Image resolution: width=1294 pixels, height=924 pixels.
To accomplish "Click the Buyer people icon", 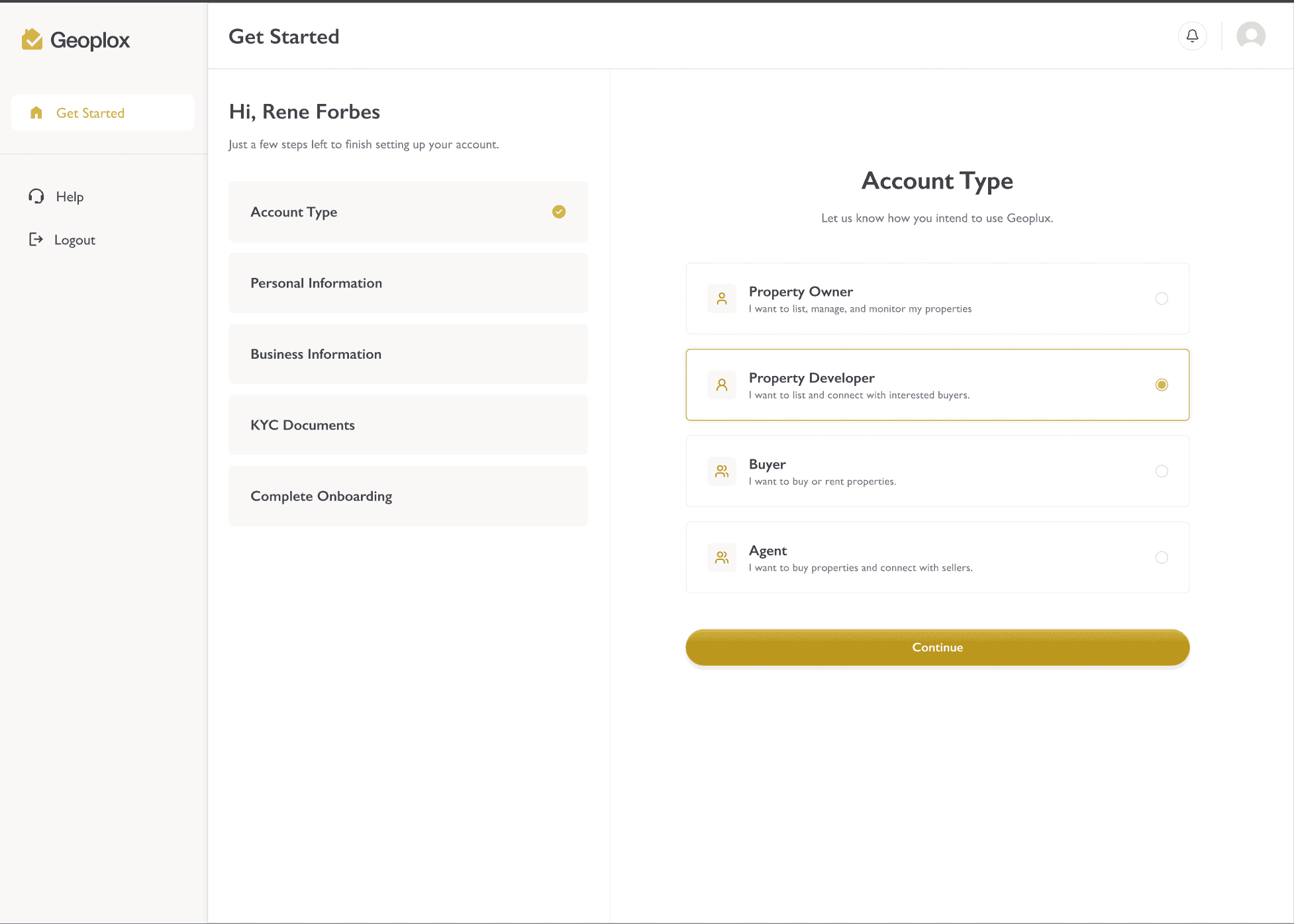I will coord(722,471).
